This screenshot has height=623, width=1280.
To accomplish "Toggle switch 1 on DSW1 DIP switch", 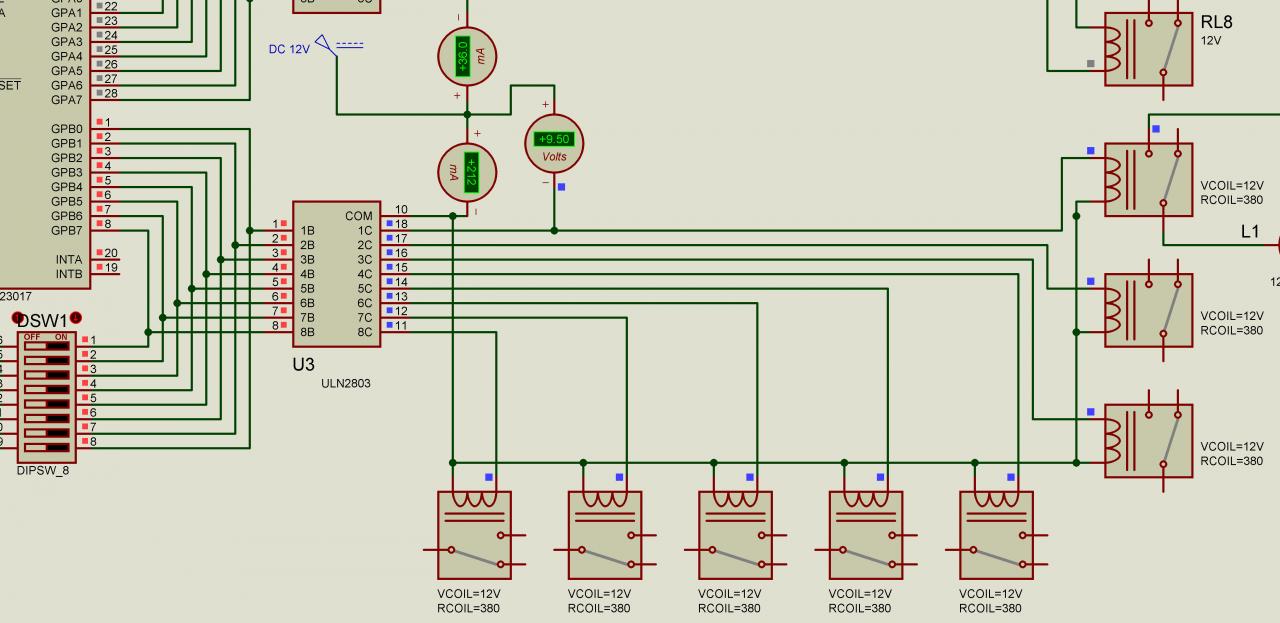I will point(46,347).
